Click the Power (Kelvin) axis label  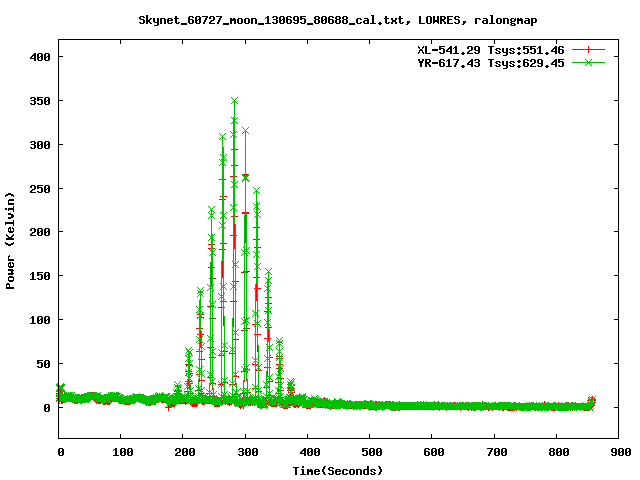[10, 241]
